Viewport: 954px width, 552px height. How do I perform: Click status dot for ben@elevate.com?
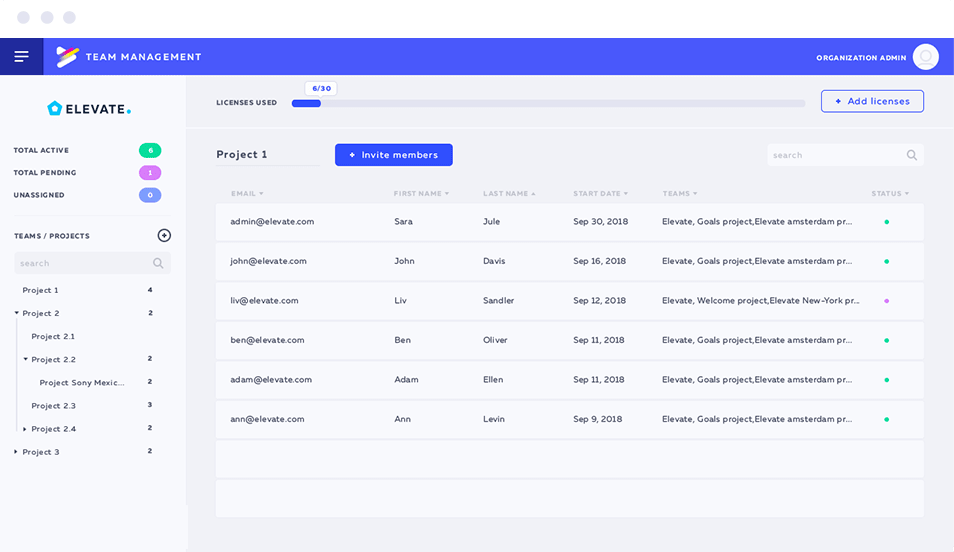tap(886, 341)
